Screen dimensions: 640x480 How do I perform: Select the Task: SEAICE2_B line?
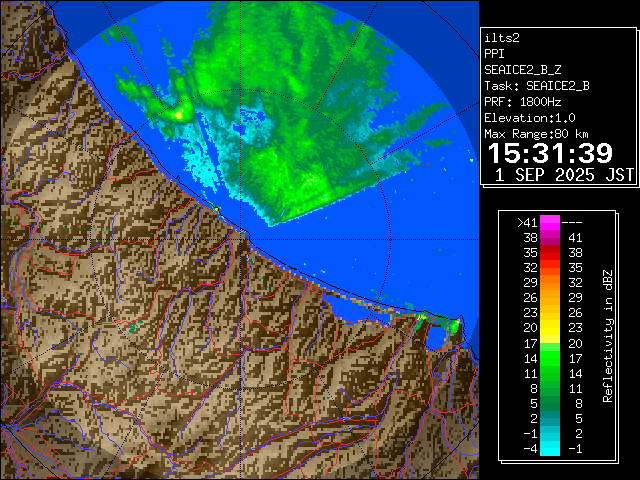536,85
